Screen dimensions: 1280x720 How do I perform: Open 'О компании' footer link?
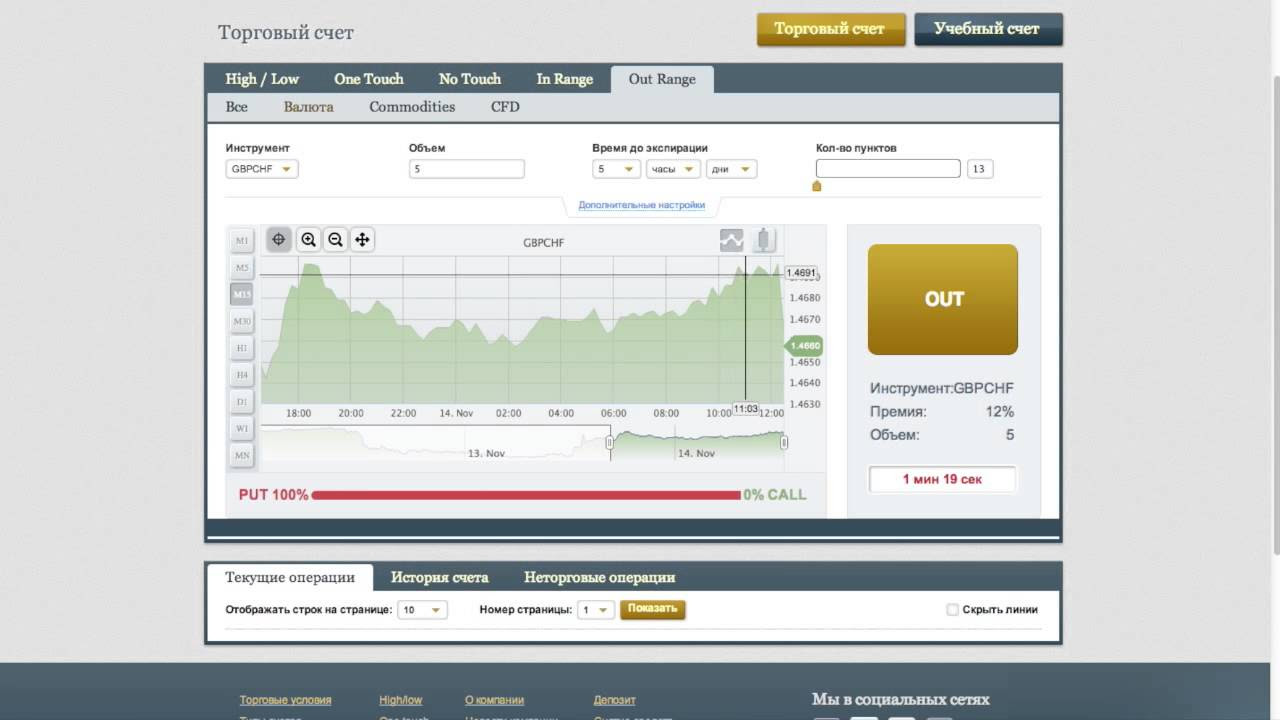pyautogui.click(x=494, y=700)
